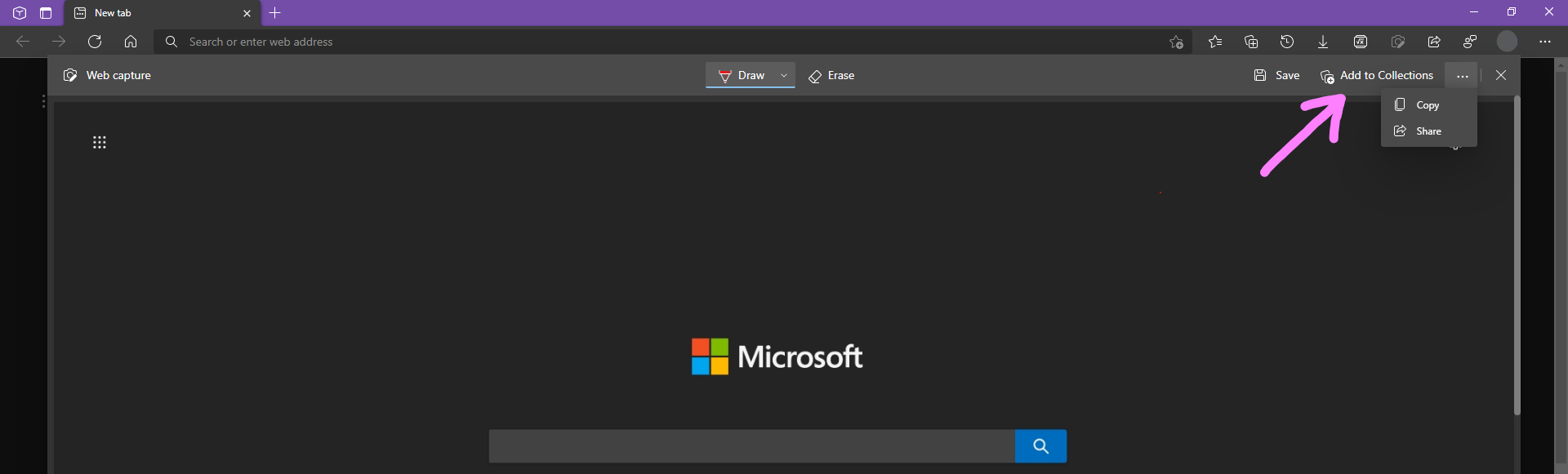Go forward using the forward arrow

[59, 42]
